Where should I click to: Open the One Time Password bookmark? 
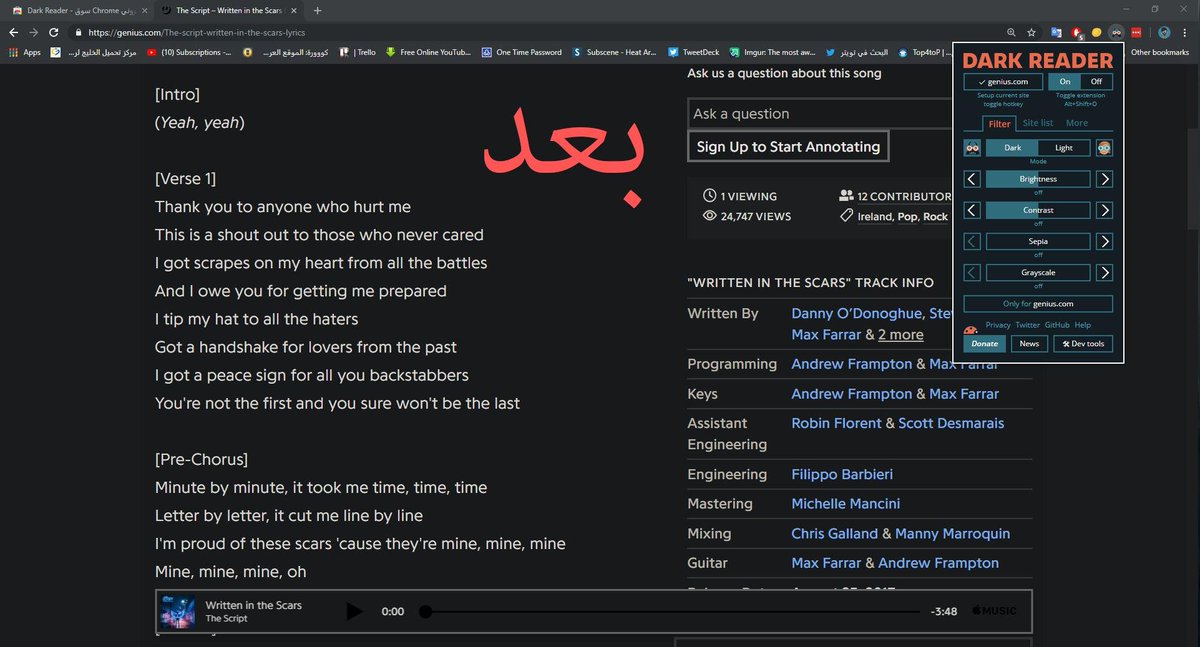522,52
